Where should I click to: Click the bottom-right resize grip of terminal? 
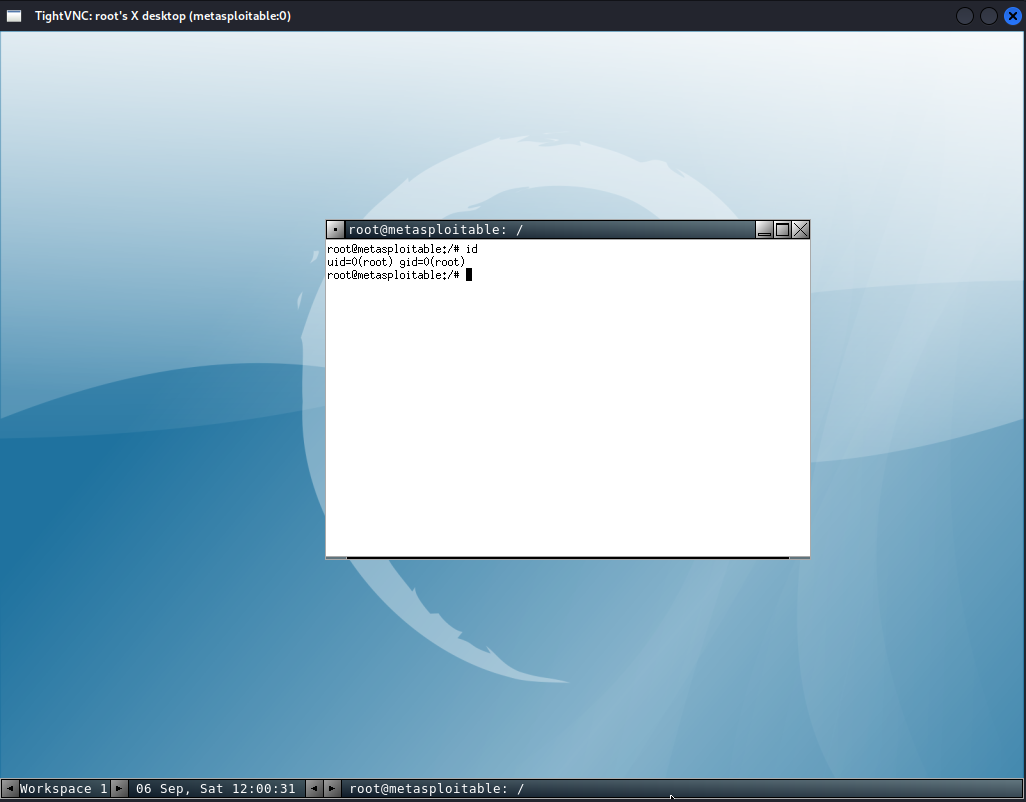pos(799,556)
